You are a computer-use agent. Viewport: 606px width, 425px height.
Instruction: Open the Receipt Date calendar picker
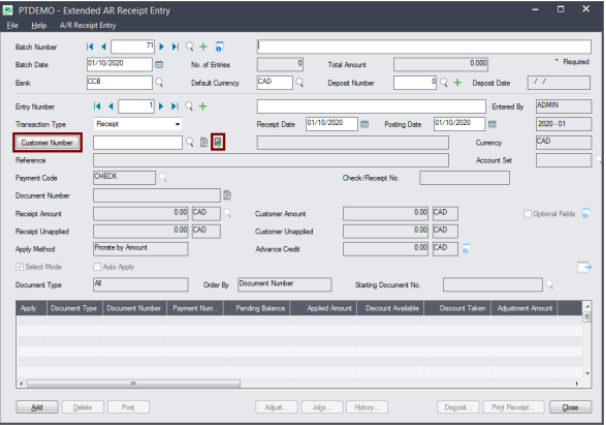[x=364, y=124]
